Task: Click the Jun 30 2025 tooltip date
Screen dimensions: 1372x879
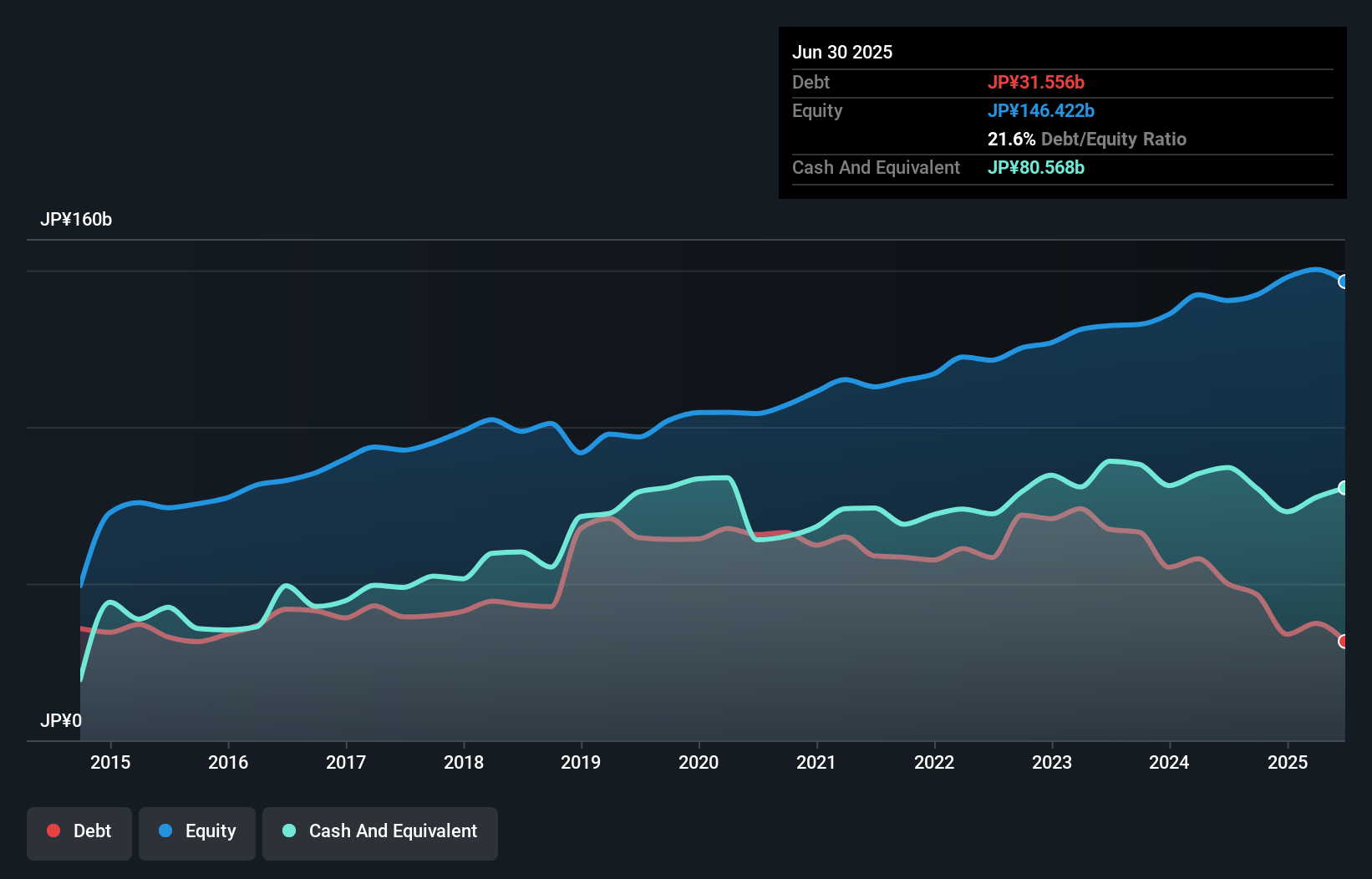Action: pyautogui.click(x=842, y=52)
